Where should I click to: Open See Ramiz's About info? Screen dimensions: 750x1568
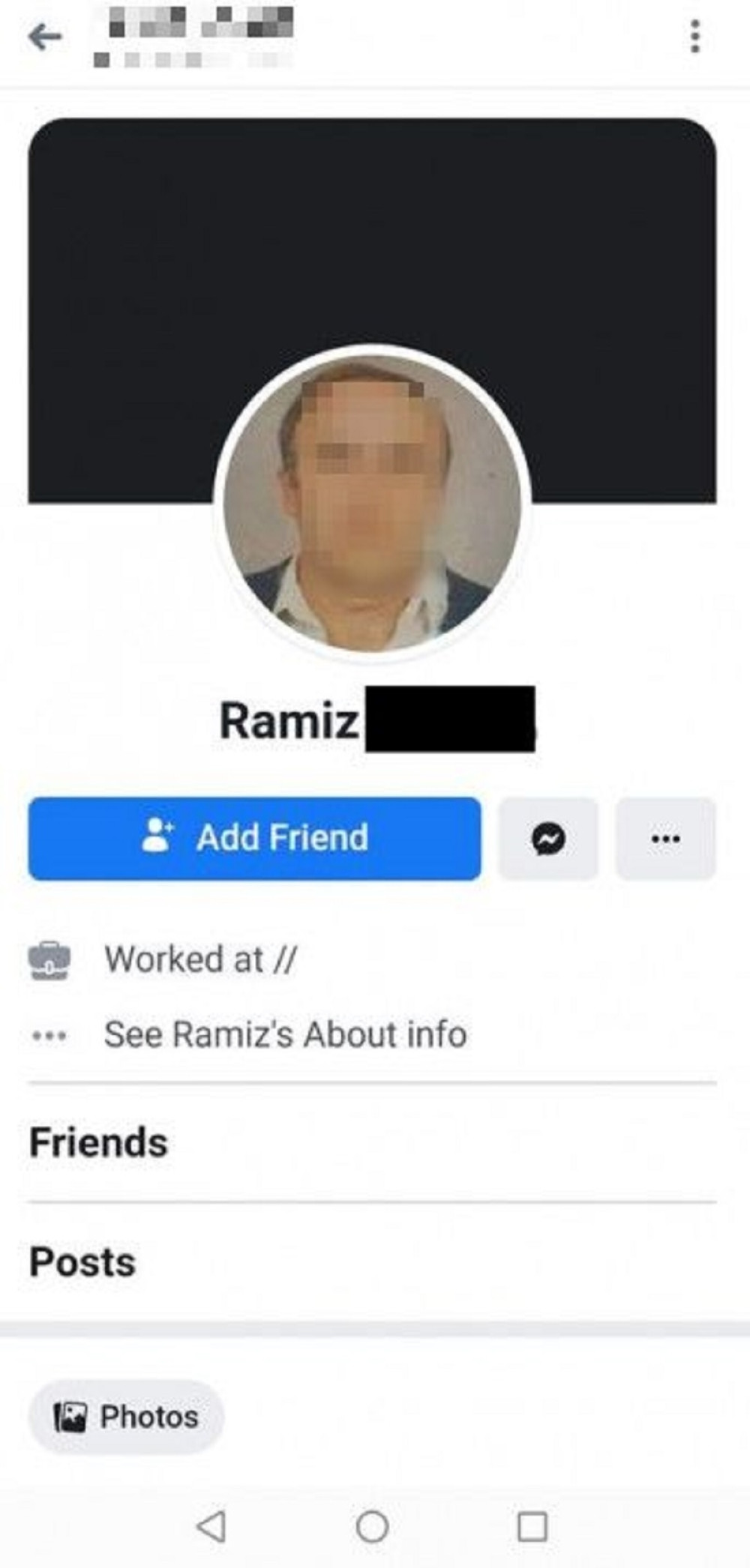(x=285, y=1034)
